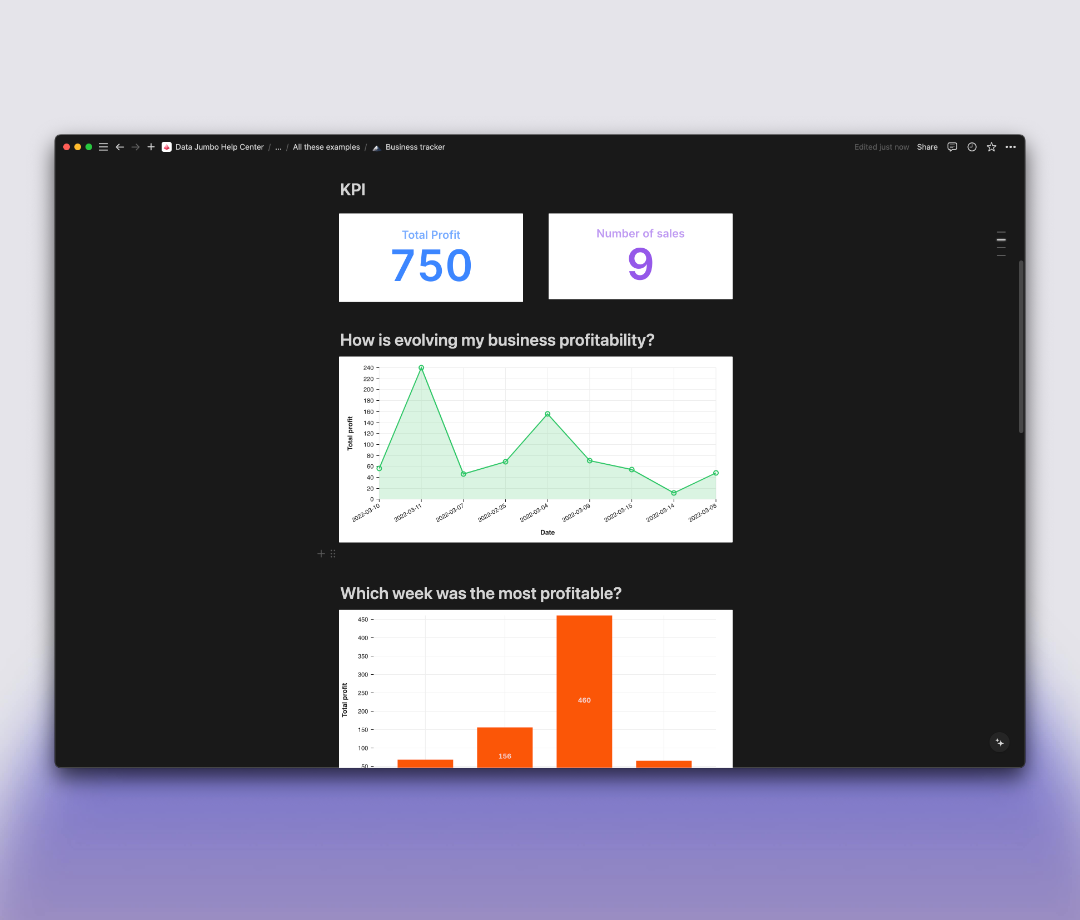Image resolution: width=1080 pixels, height=920 pixels.
Task: Open the Business tracker breadcrumb
Action: coord(415,147)
